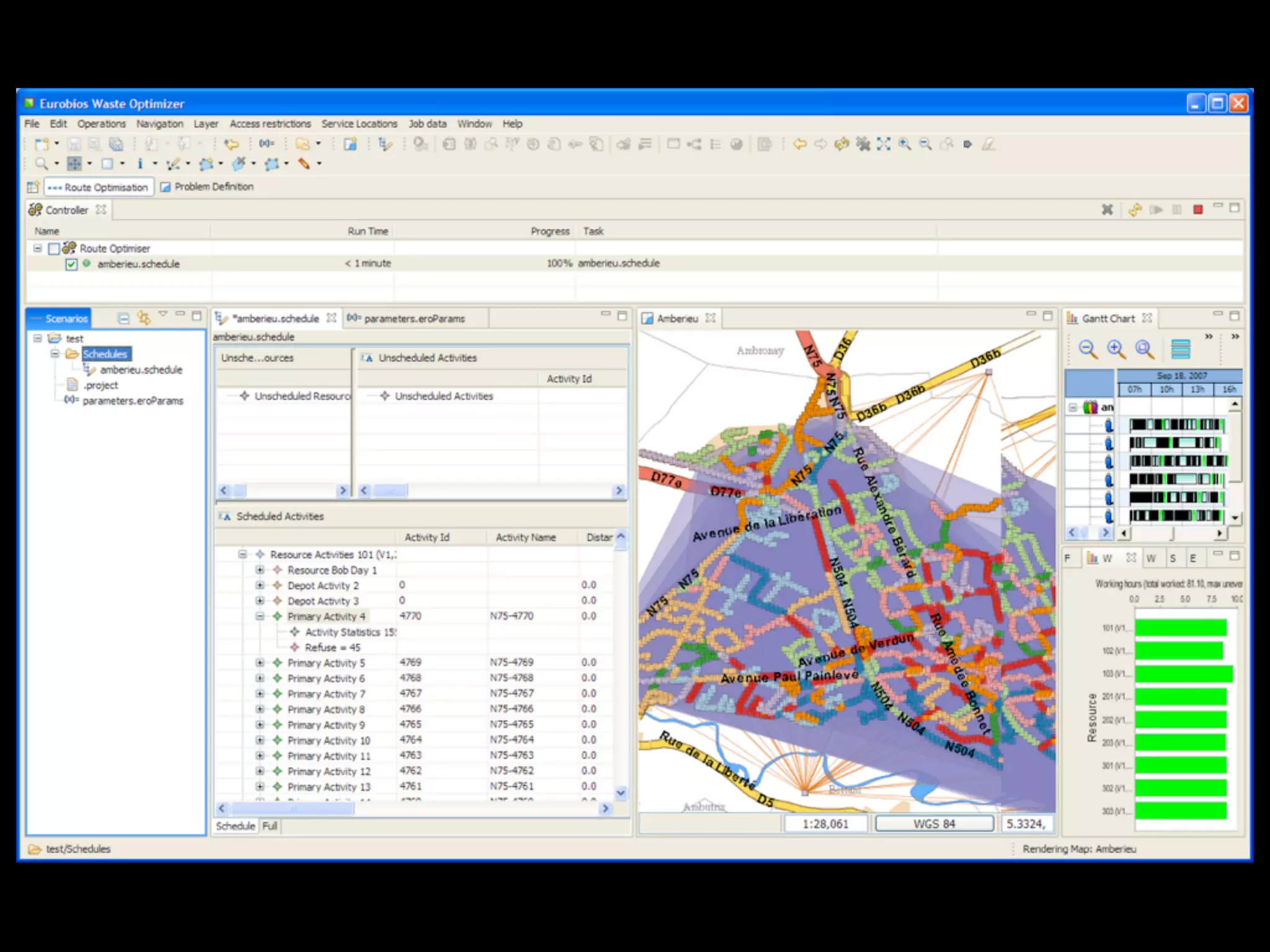The width and height of the screenshot is (1270, 952).
Task: Click map zoom-in magnifier in main toolbar
Action: pos(905,144)
